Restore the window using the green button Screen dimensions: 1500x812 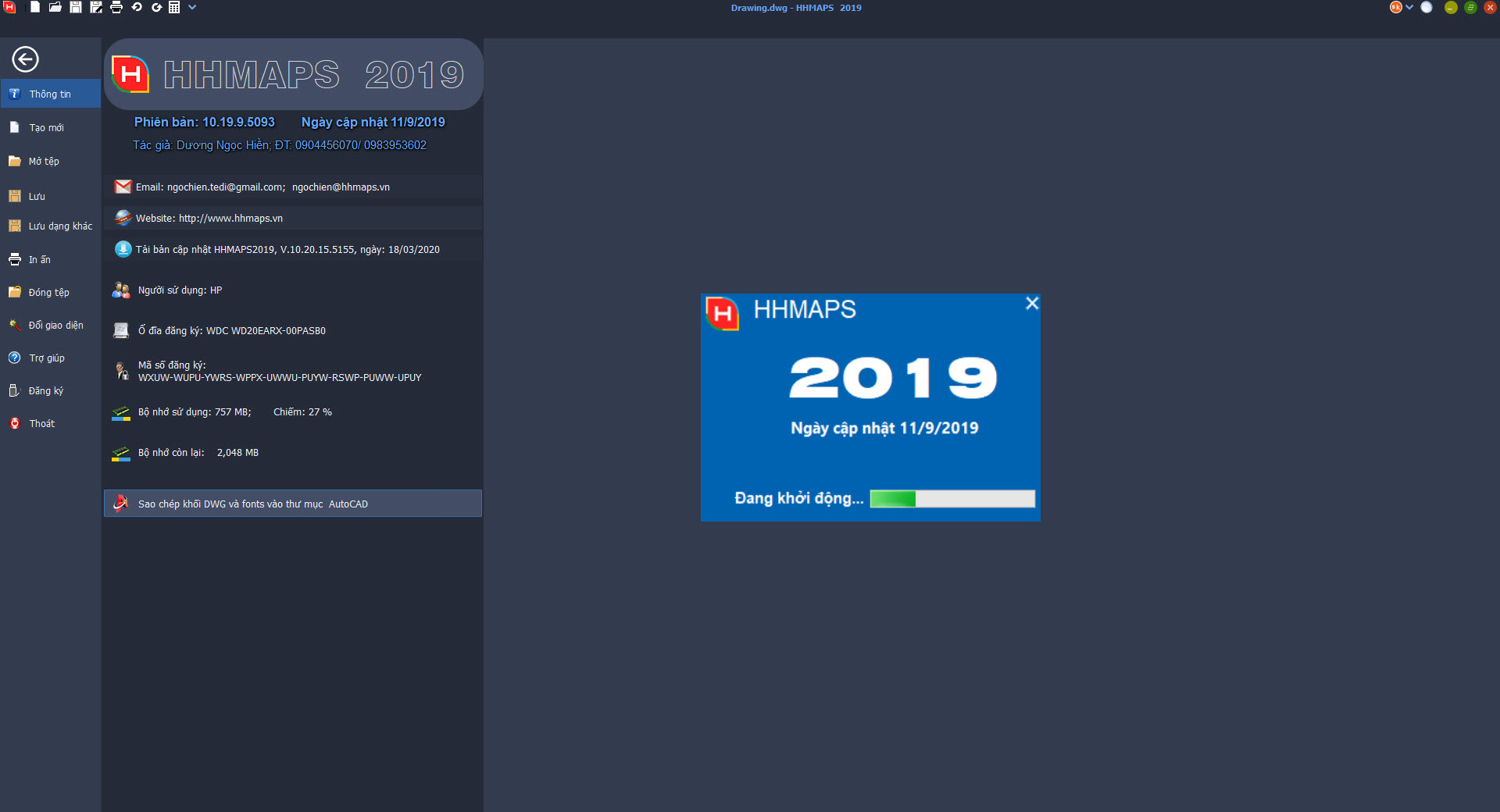pos(1470,7)
